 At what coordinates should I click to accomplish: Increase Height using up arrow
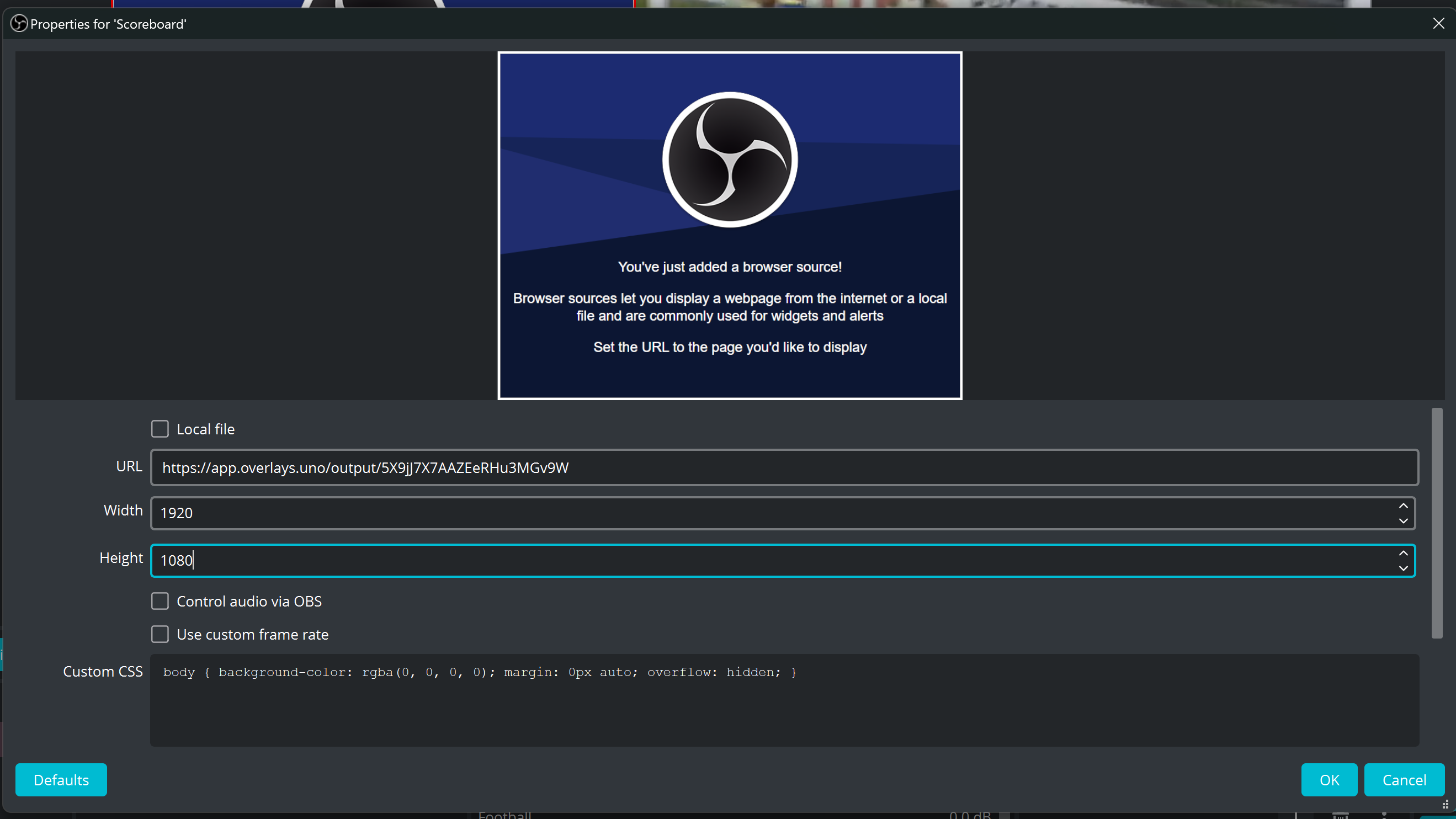point(1403,554)
